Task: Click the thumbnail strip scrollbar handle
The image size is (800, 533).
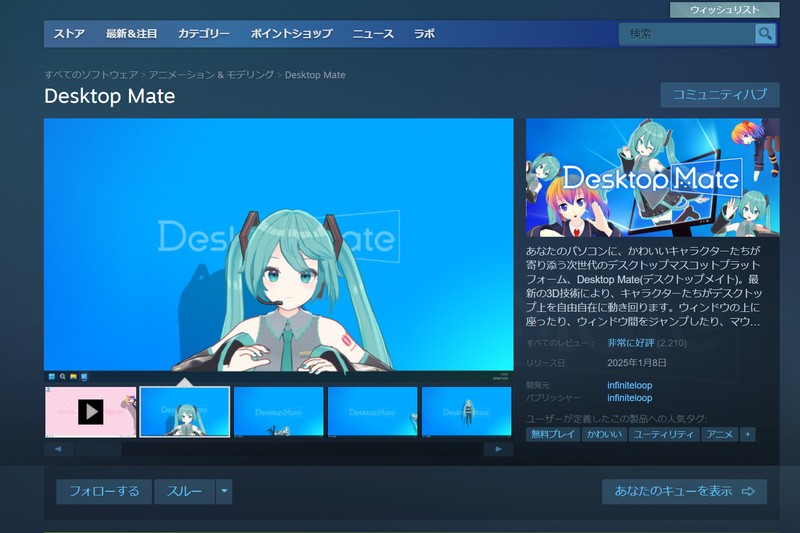Action: coord(98,449)
